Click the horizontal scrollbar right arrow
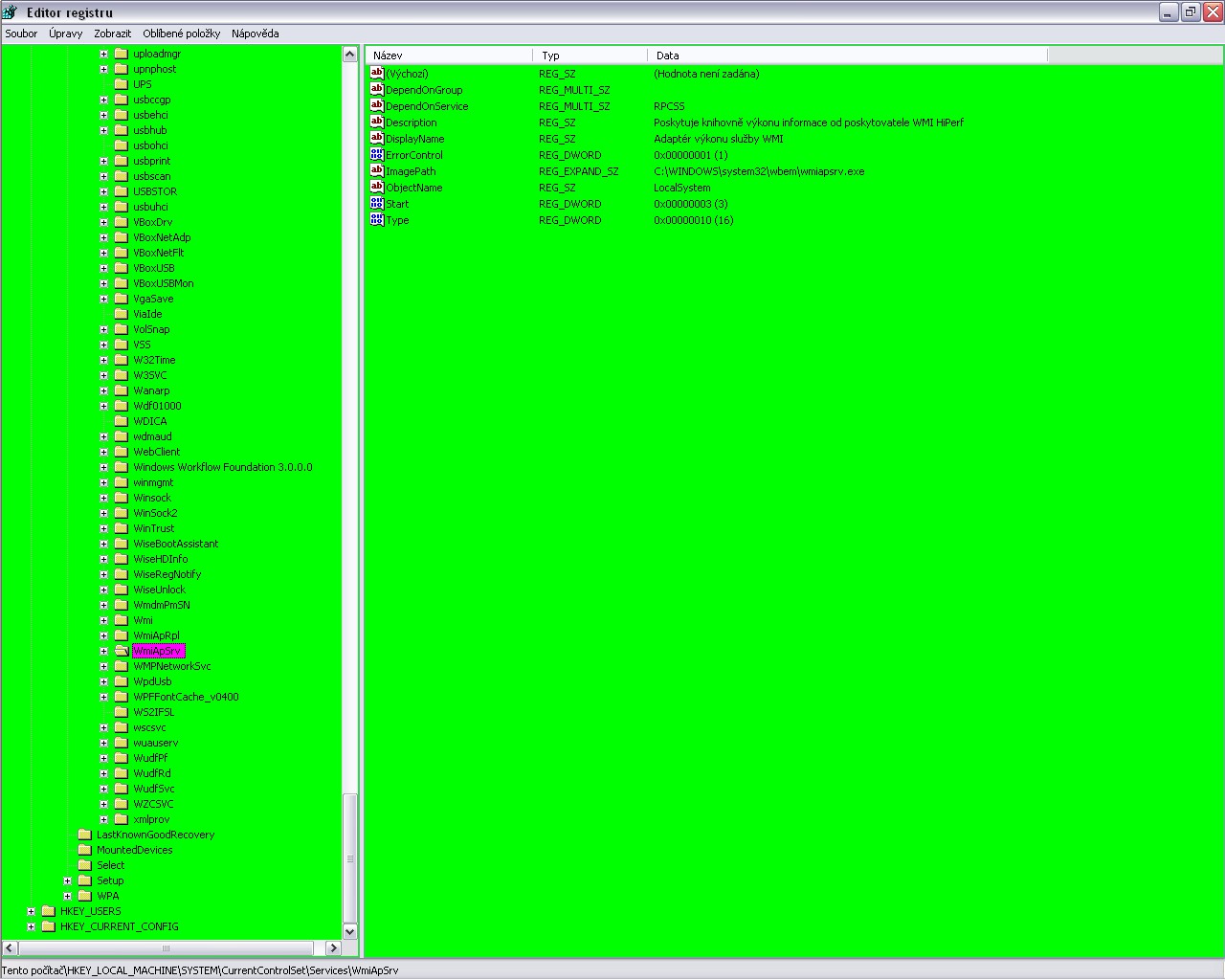This screenshot has height=980, width=1225. (x=333, y=948)
